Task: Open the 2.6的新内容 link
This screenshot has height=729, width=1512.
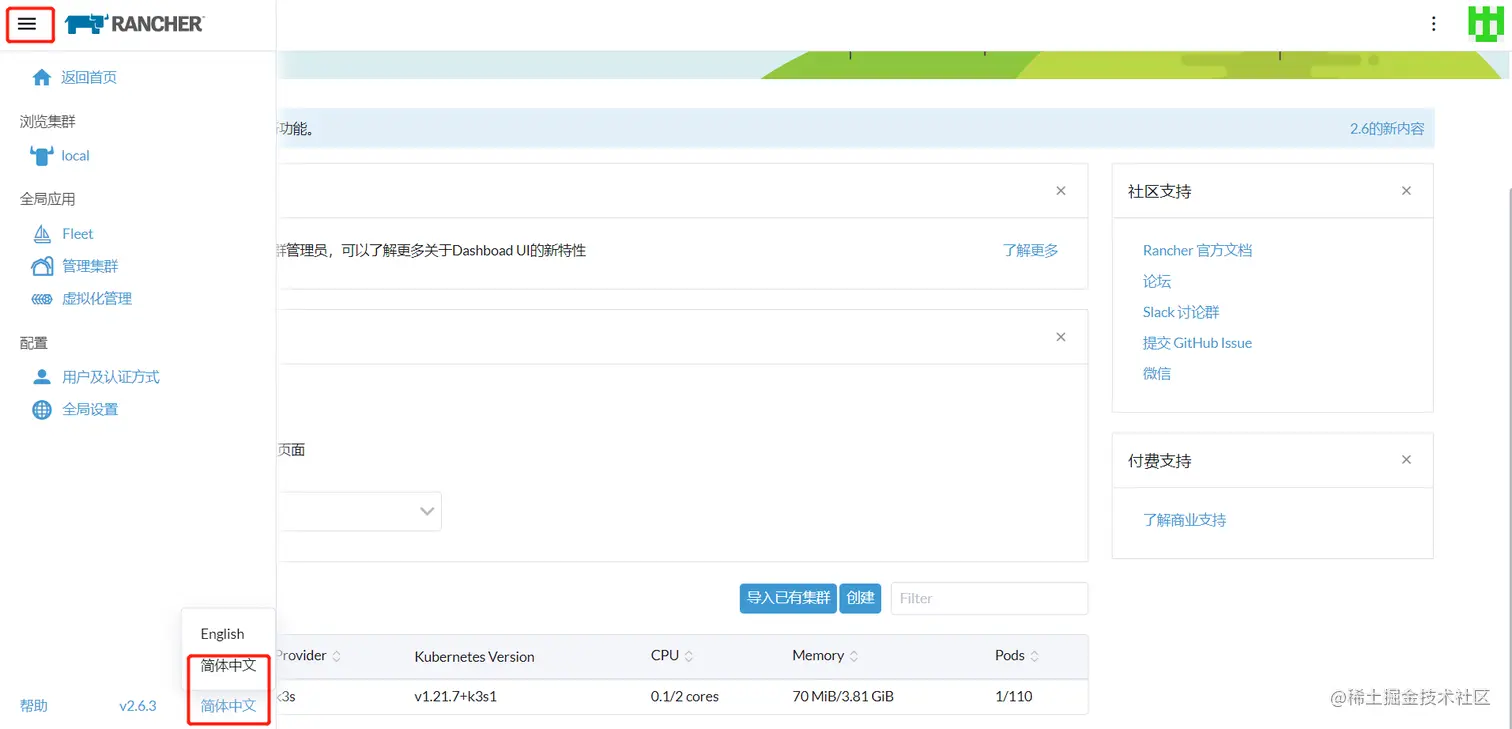Action: click(x=1387, y=129)
